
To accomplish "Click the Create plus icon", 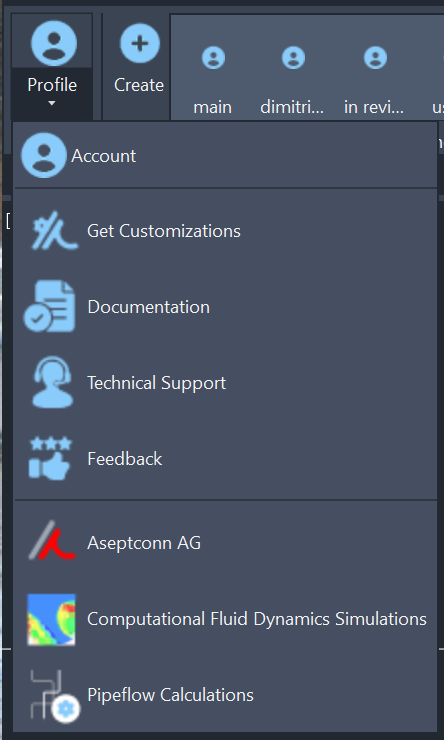I will point(140,43).
